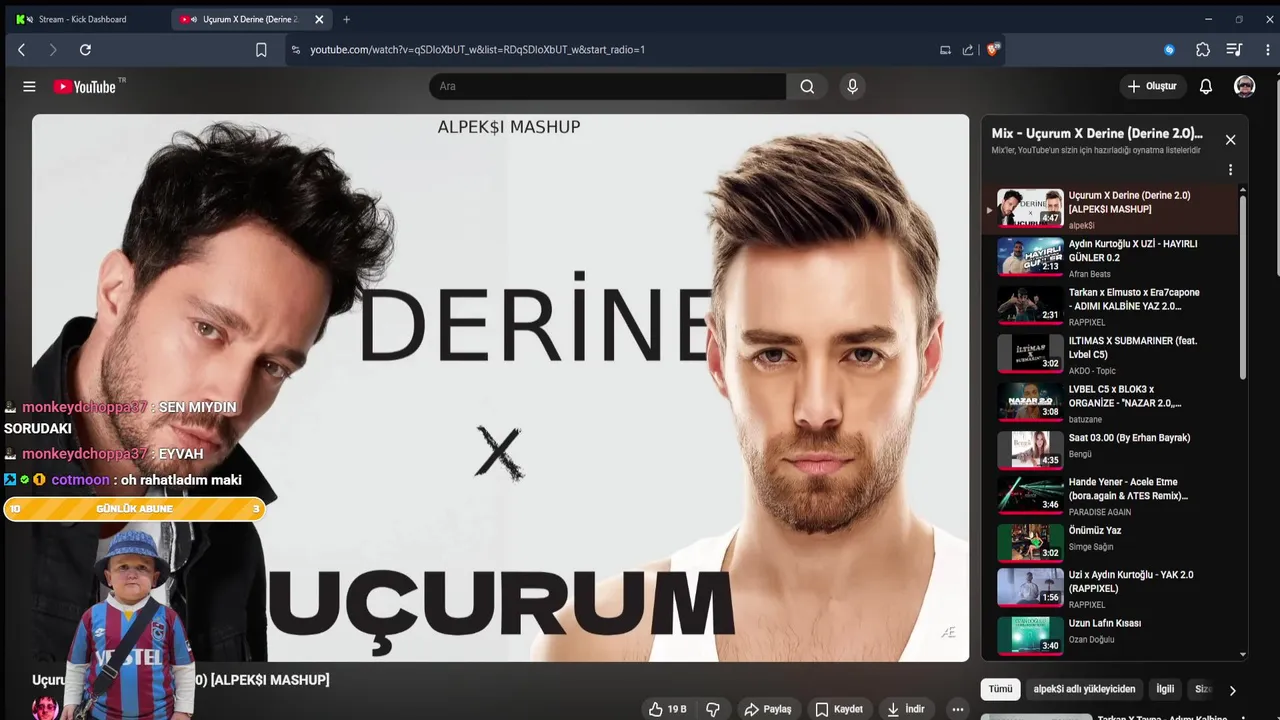Screen dimensions: 1280x720
Task: Open Önümüz Yaz video thumbnail
Action: (x=1030, y=543)
